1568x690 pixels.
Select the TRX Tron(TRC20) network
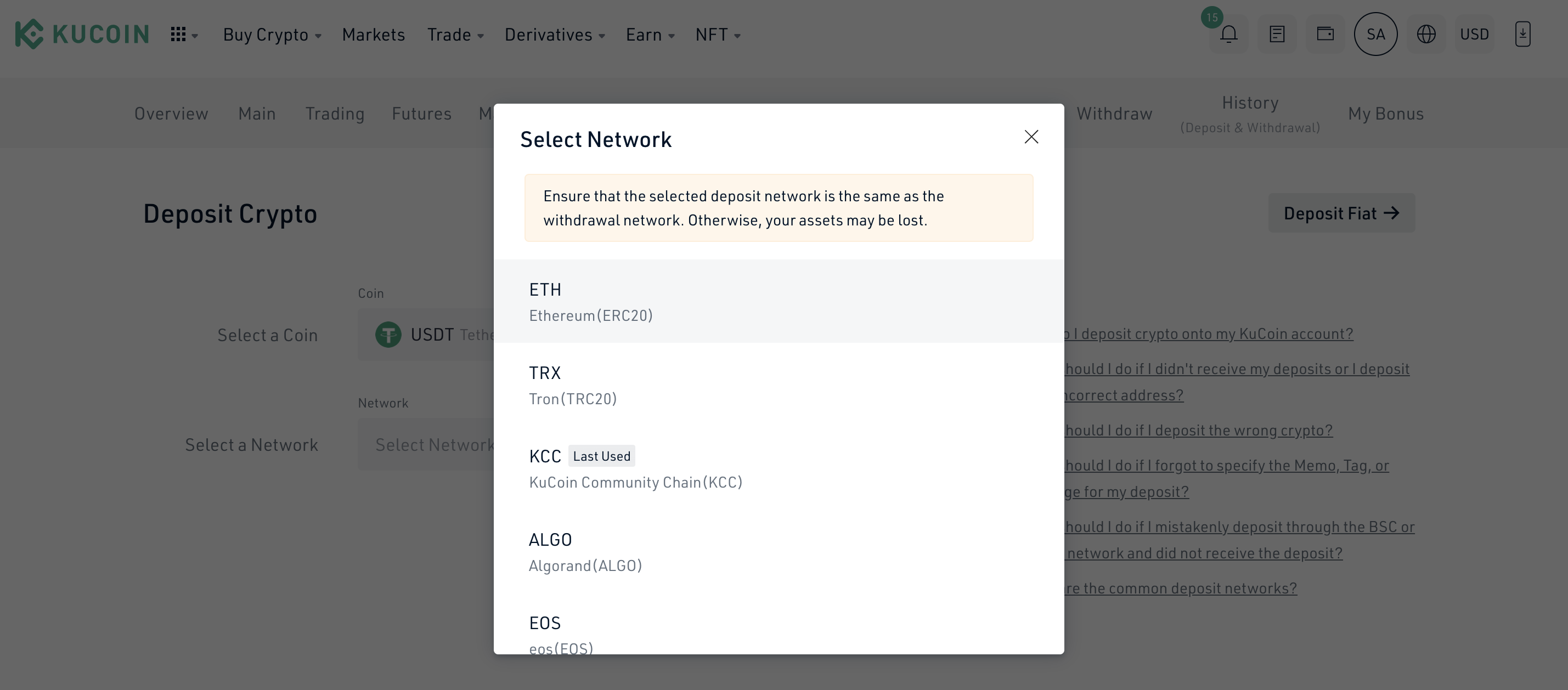779,384
